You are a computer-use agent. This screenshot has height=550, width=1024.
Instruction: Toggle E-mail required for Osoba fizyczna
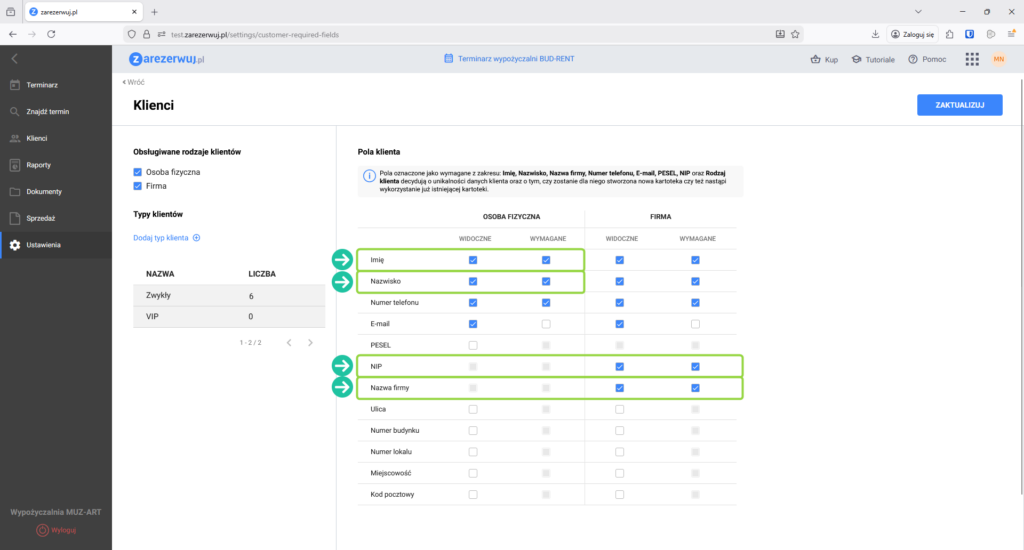point(546,324)
